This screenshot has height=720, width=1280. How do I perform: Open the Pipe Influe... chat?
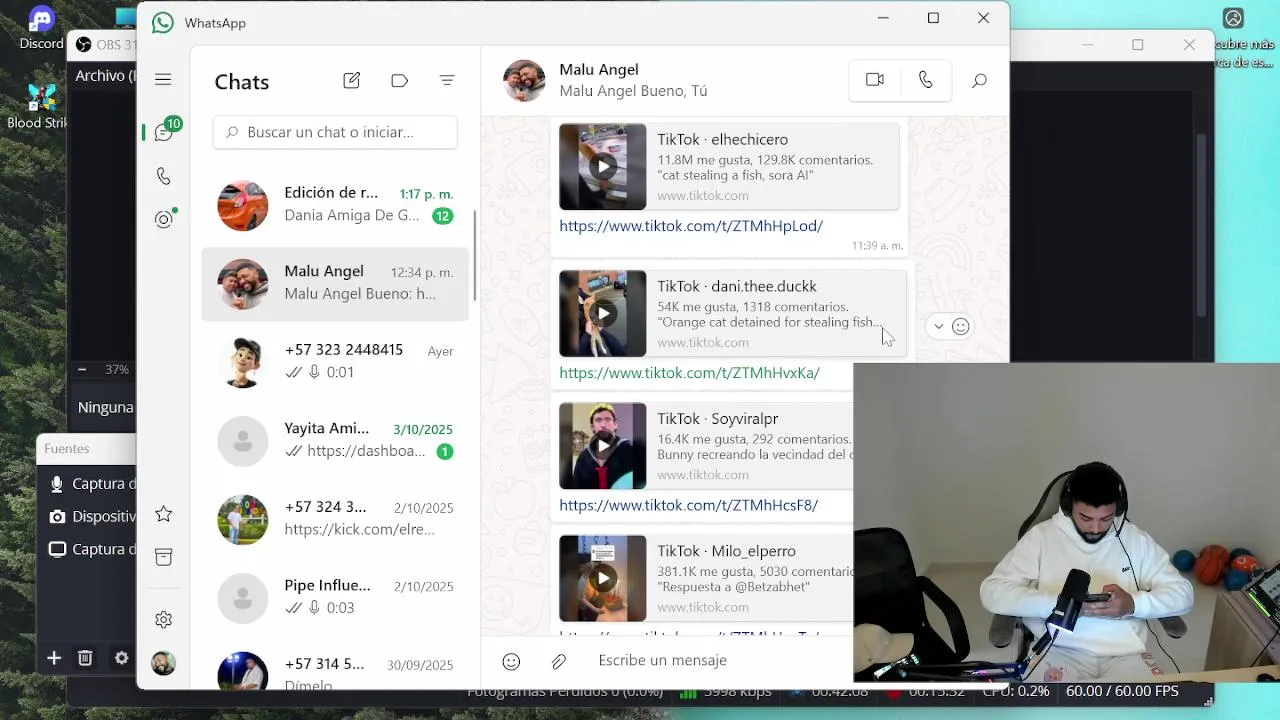[335, 598]
